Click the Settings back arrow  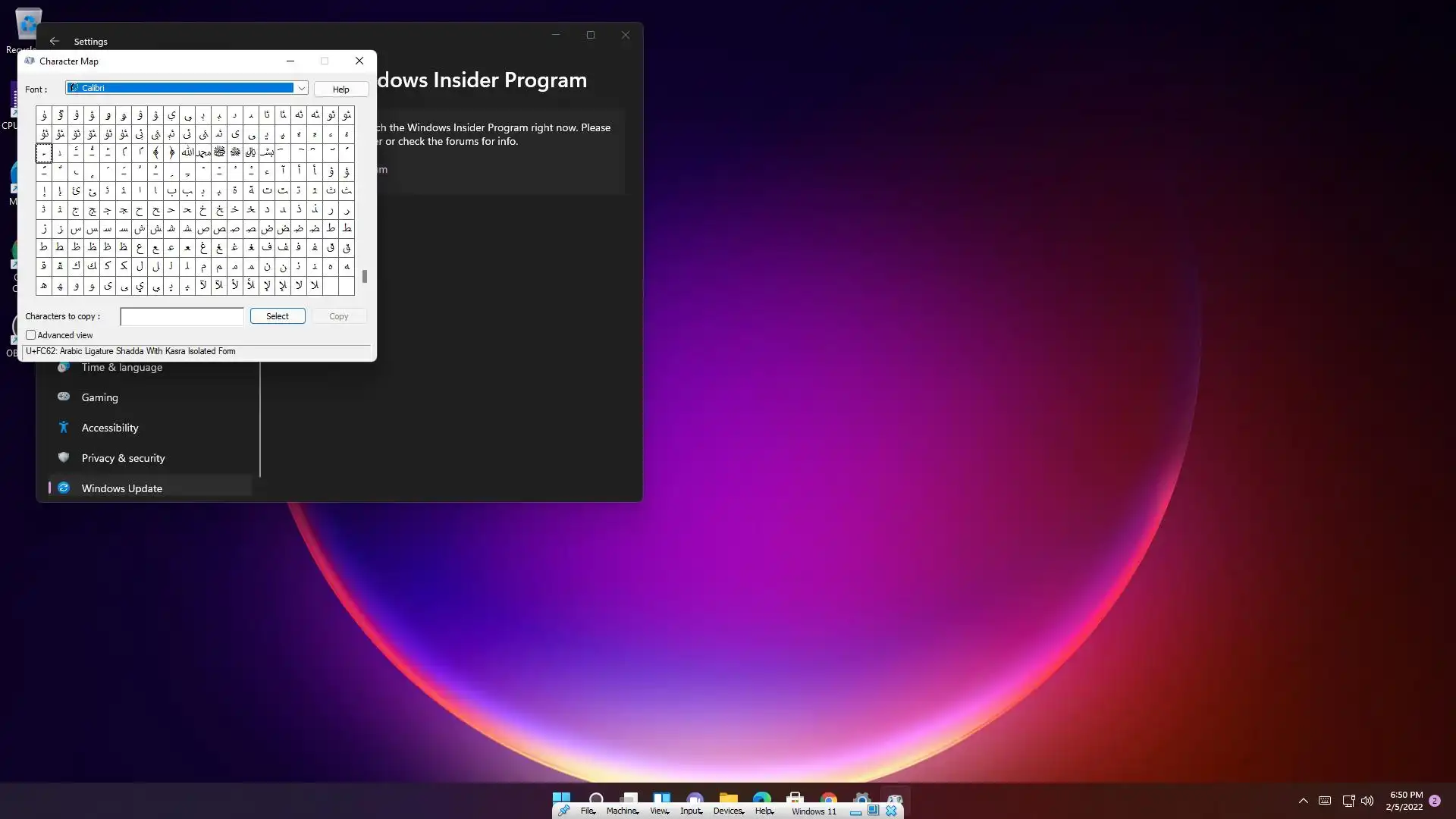[x=54, y=41]
